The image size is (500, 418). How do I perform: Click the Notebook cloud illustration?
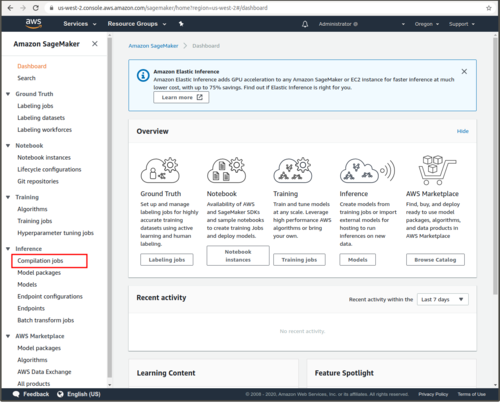coord(226,170)
